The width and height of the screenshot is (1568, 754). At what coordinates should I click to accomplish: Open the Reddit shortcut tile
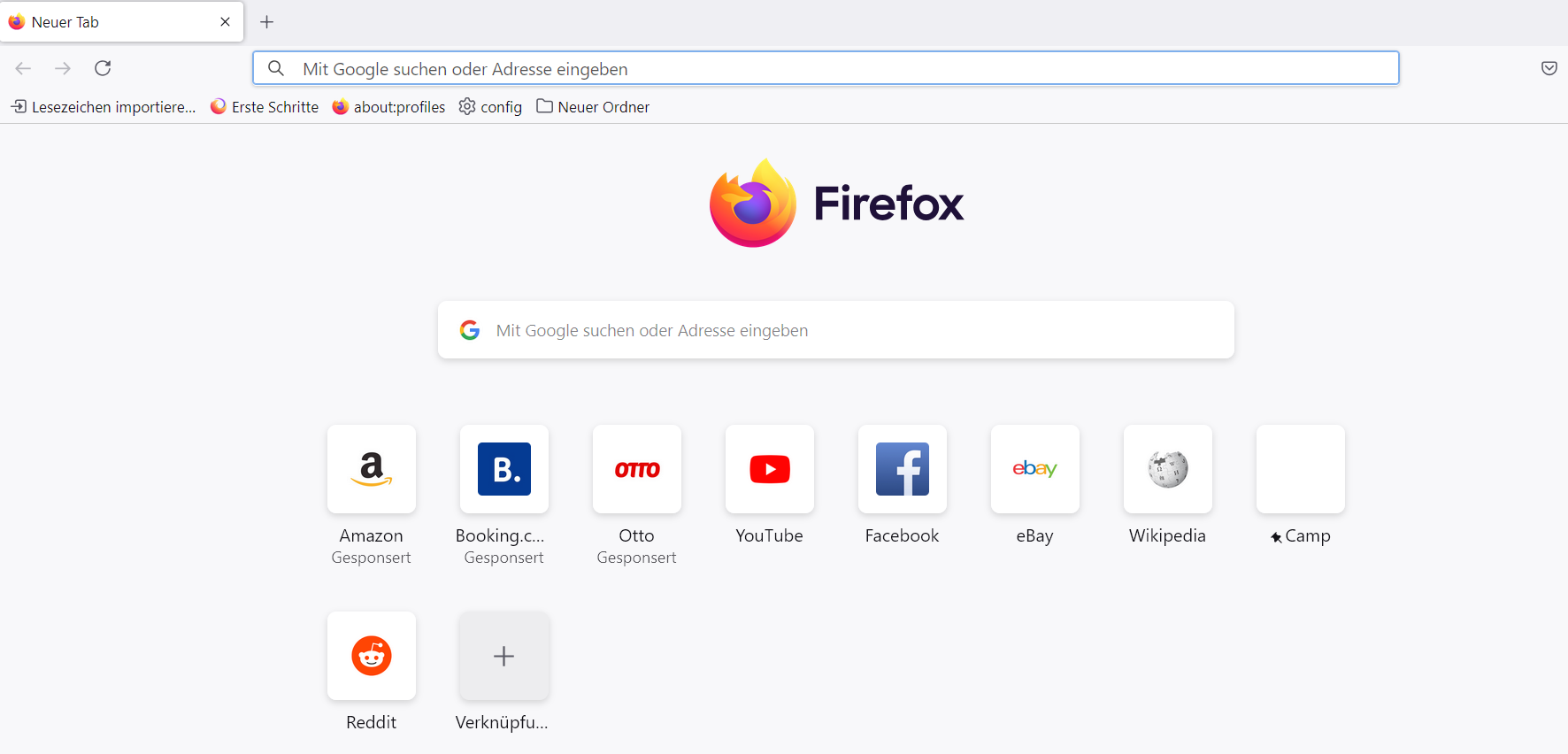click(x=372, y=656)
